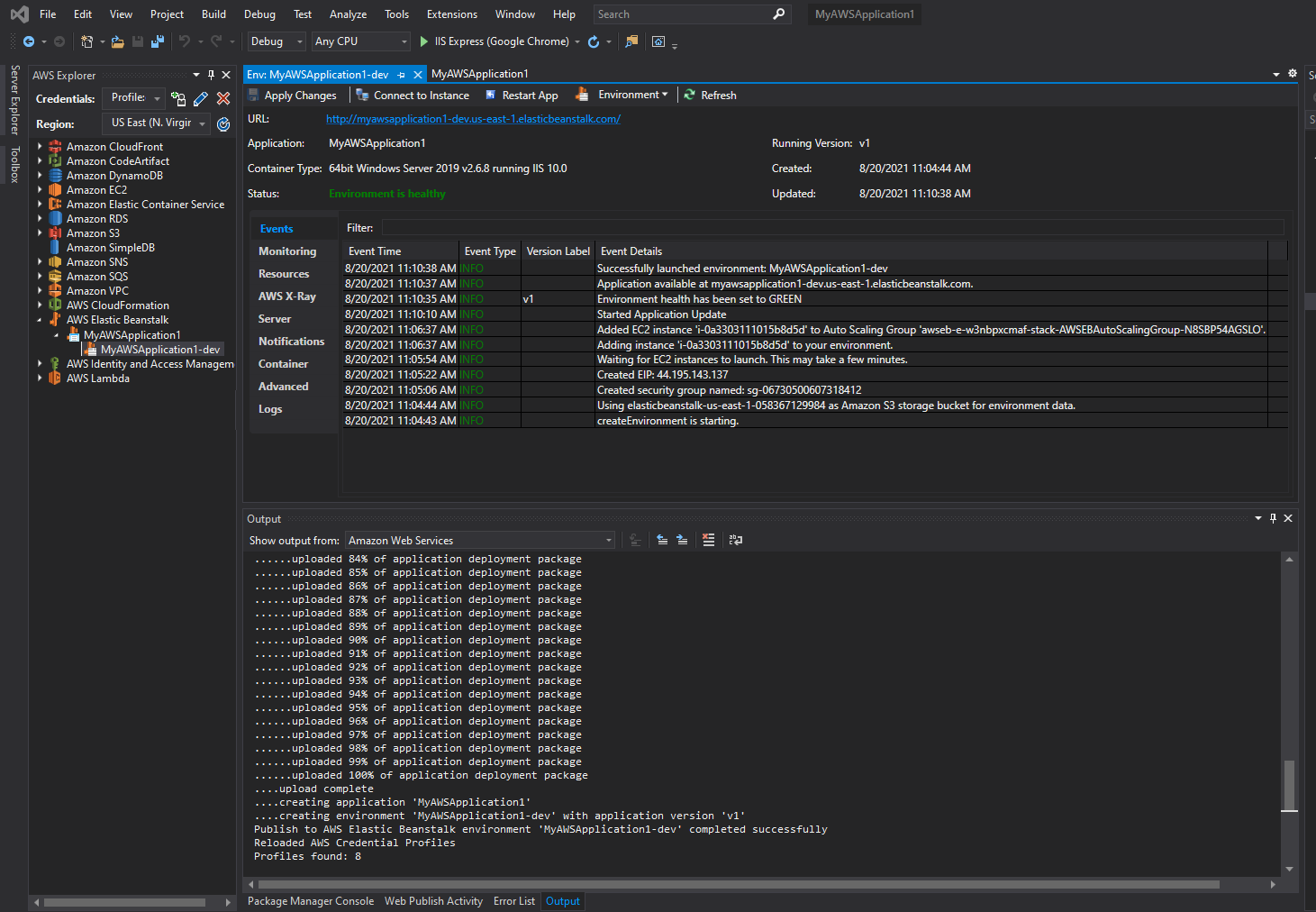Click the Amazon DynamoDB service icon
The image size is (1316, 912).
pyautogui.click(x=56, y=176)
